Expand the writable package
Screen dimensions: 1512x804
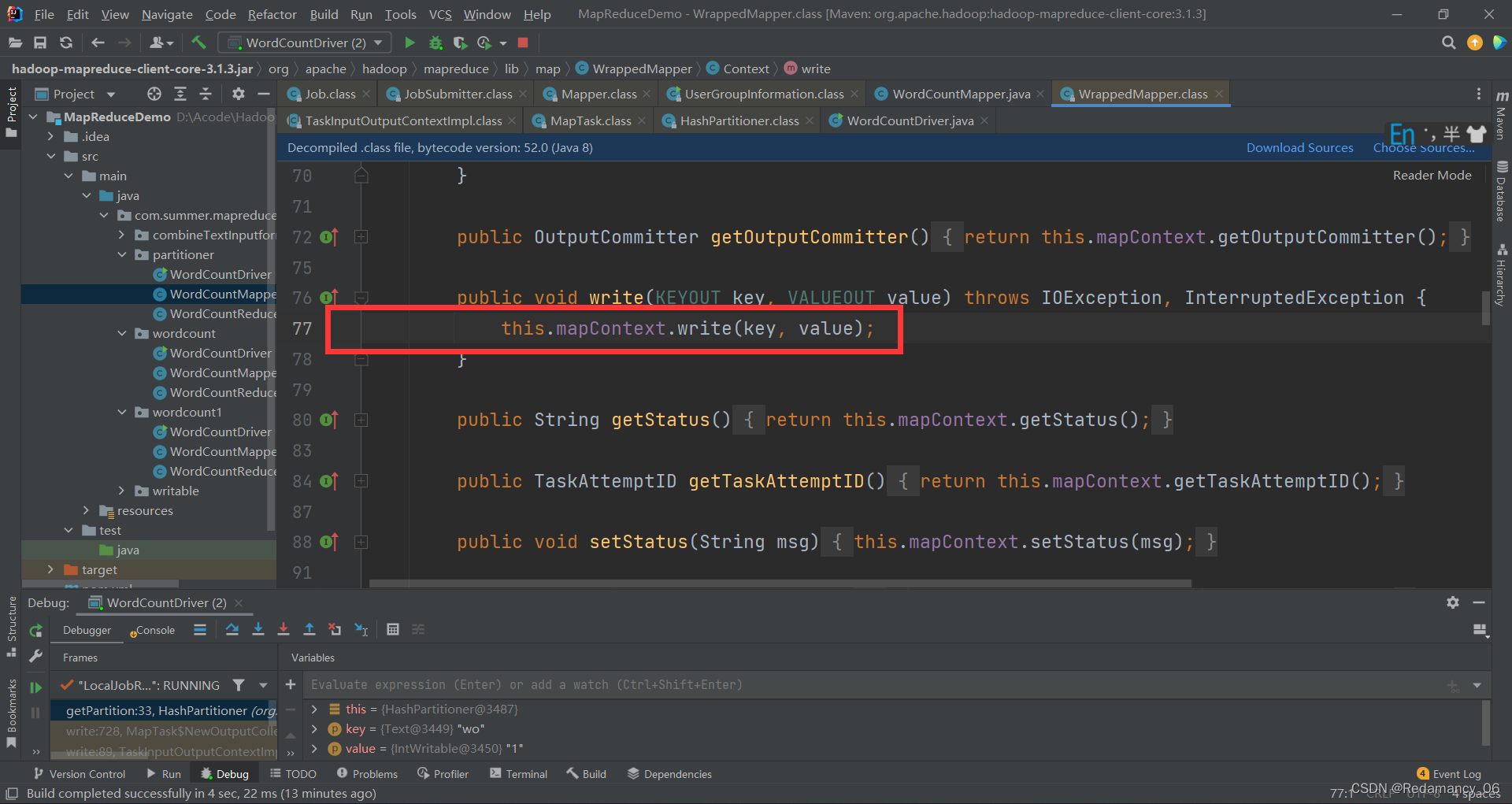(121, 491)
